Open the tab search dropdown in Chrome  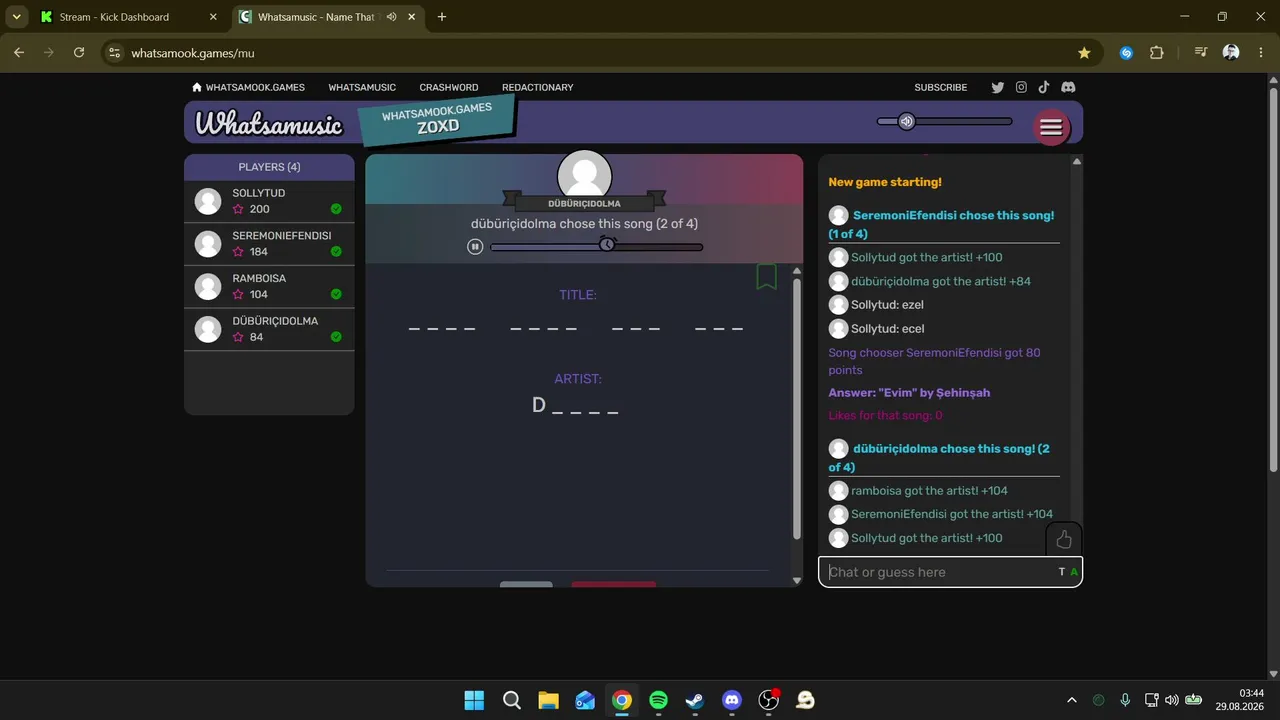(x=17, y=17)
